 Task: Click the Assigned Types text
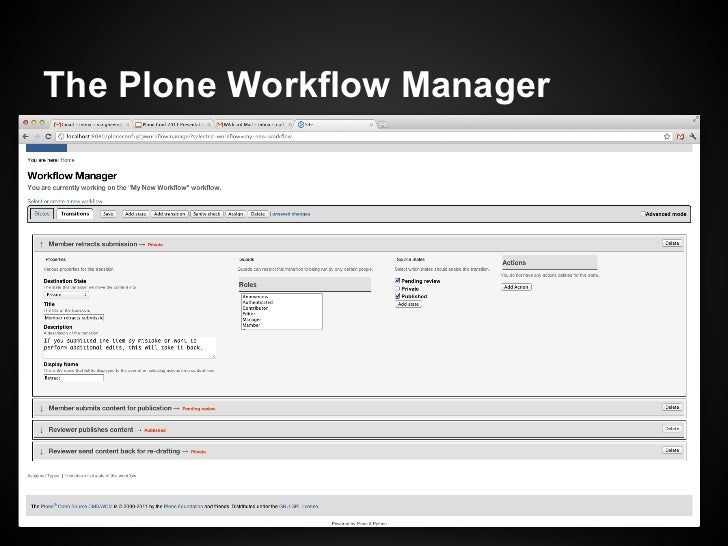[x=43, y=476]
